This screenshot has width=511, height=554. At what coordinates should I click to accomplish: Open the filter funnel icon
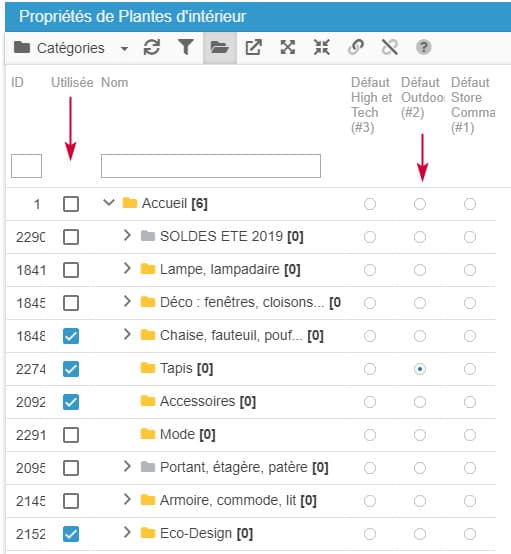click(x=186, y=47)
